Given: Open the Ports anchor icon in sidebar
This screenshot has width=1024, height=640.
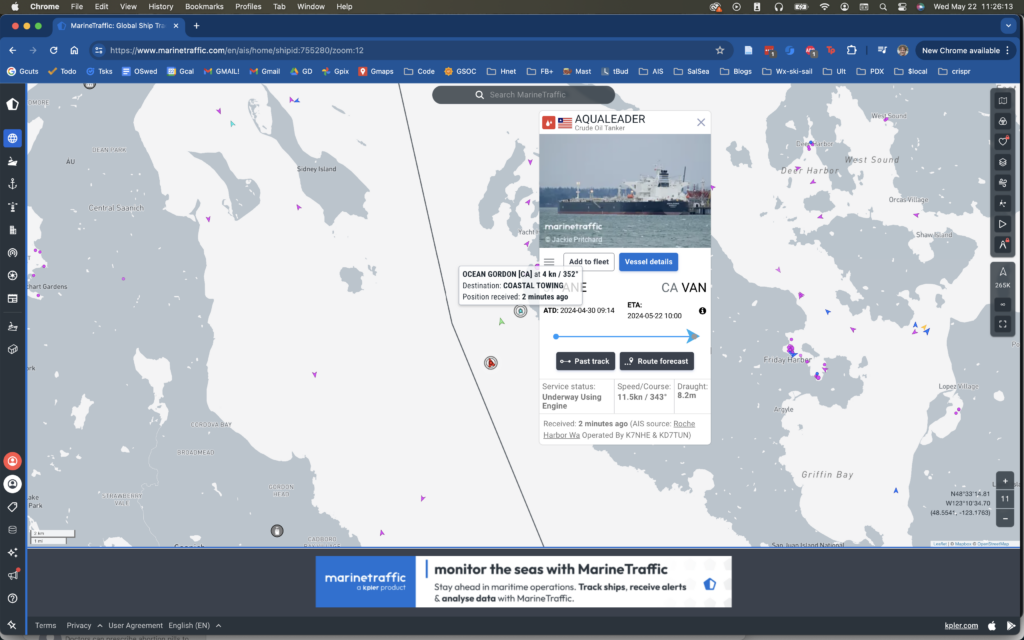Looking at the screenshot, I should 12,184.
